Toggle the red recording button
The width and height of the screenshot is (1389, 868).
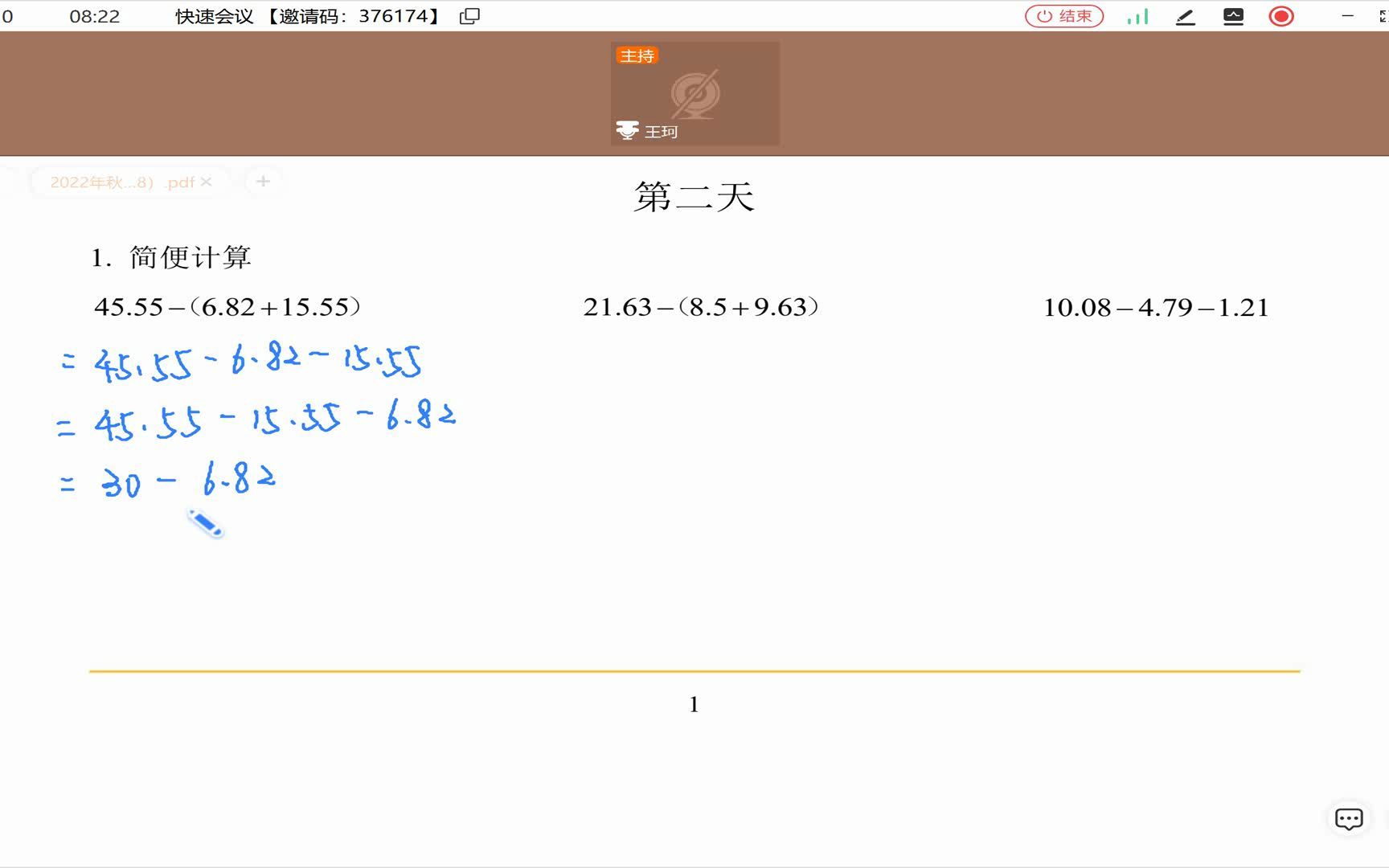(x=1281, y=16)
